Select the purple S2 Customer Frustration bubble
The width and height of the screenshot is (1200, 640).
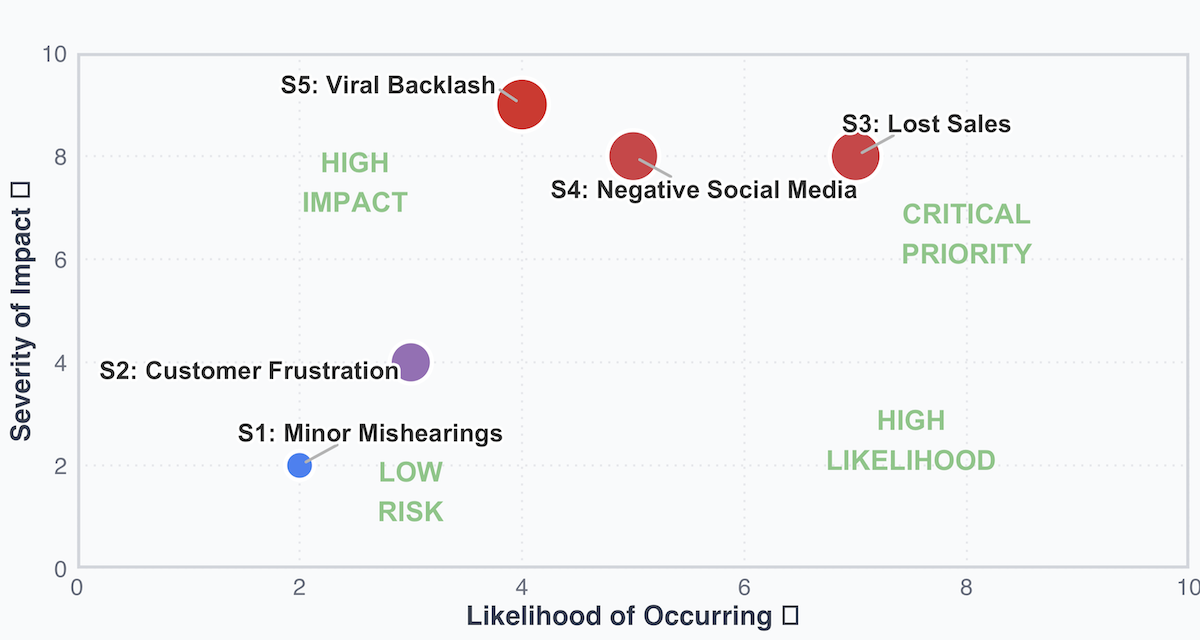pyautogui.click(x=411, y=362)
